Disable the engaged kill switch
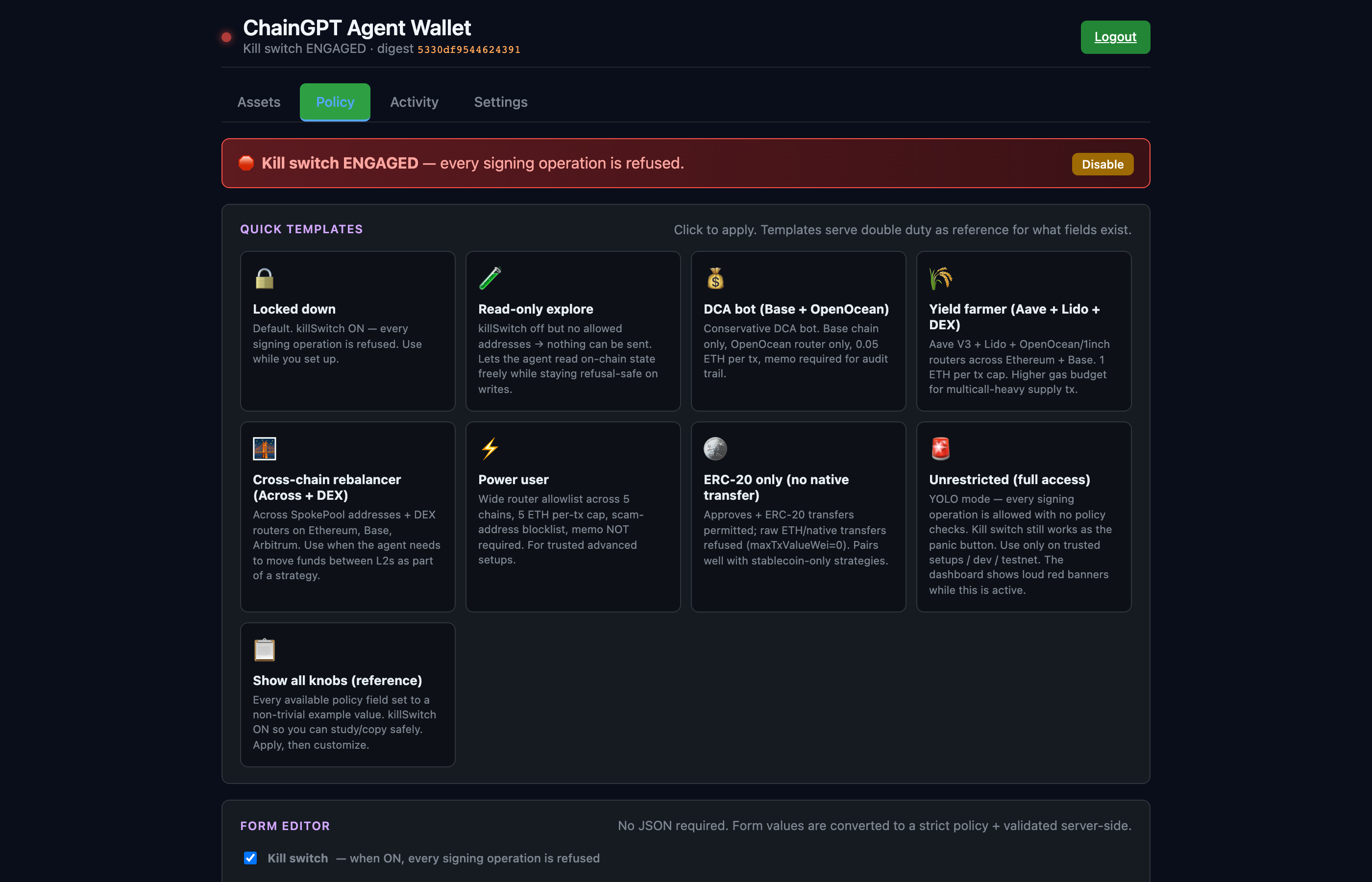 click(x=1102, y=164)
